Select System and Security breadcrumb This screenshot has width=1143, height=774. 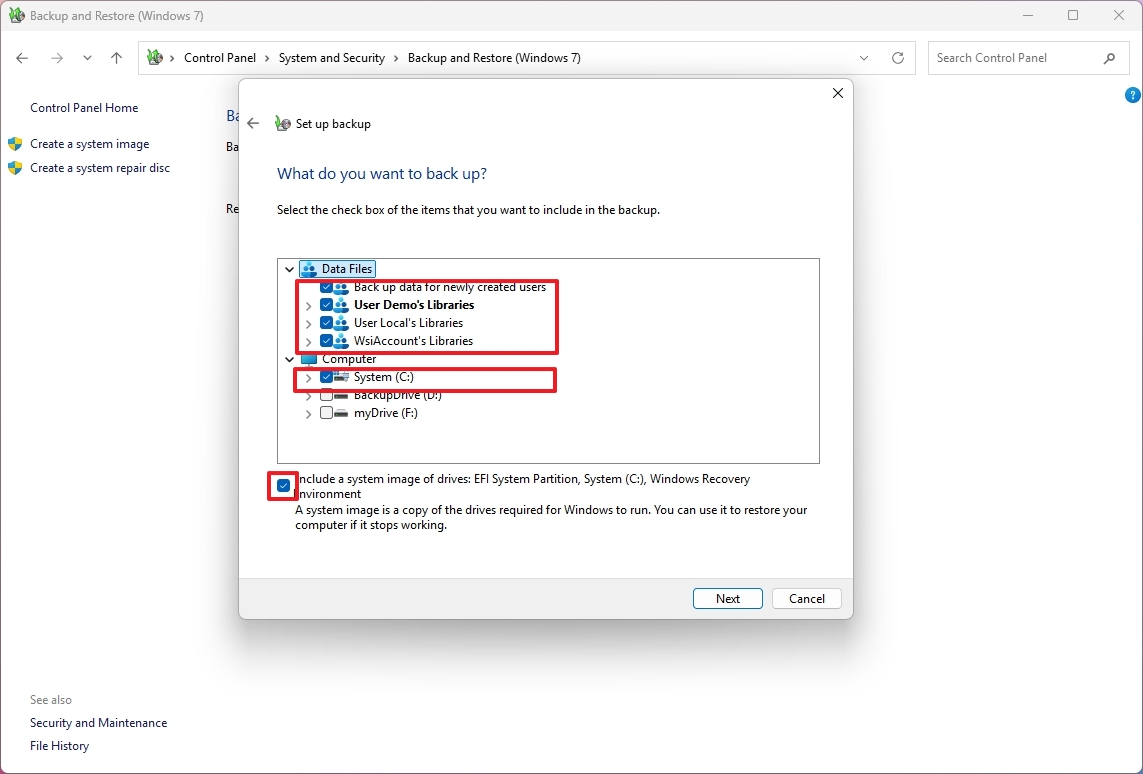tap(332, 58)
